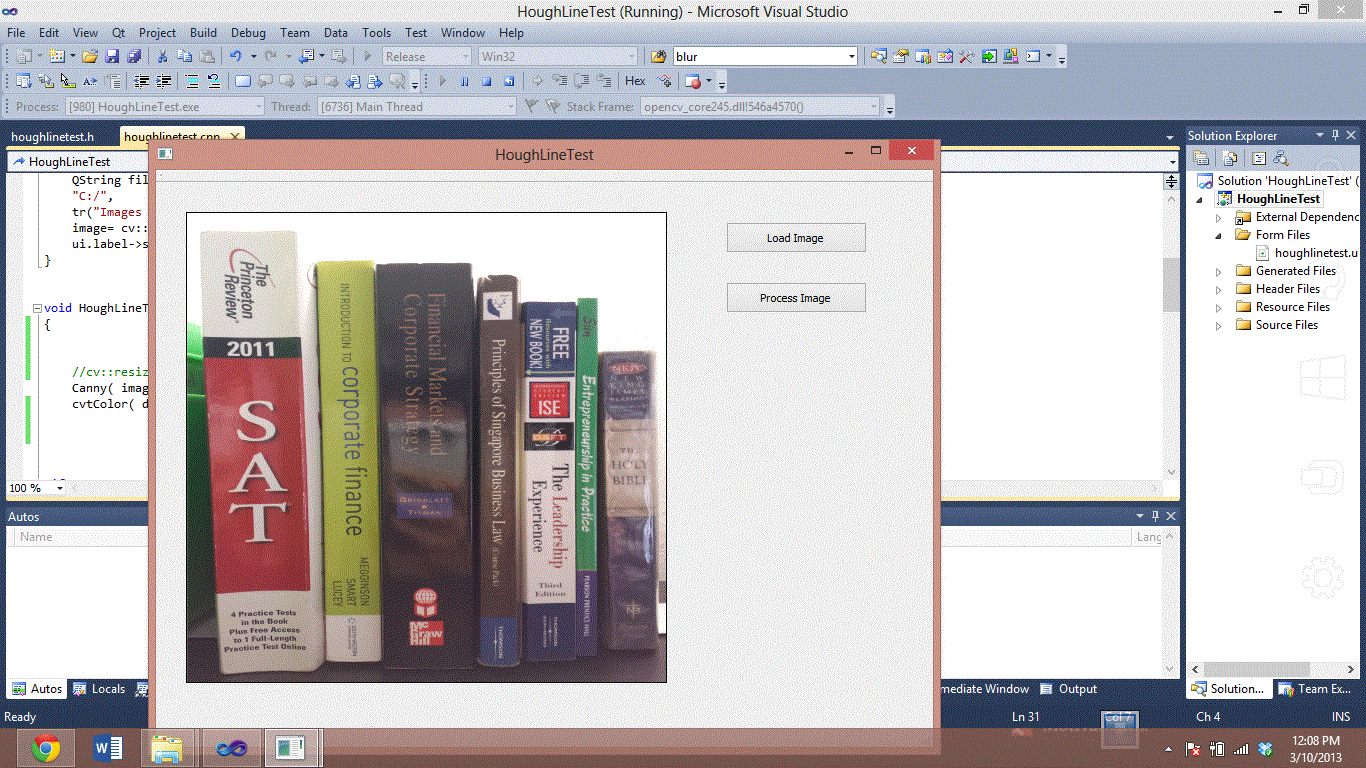Click the Visual Studio taskbar icon
Screen dimensions: 1366x768
pyautogui.click(x=230, y=747)
